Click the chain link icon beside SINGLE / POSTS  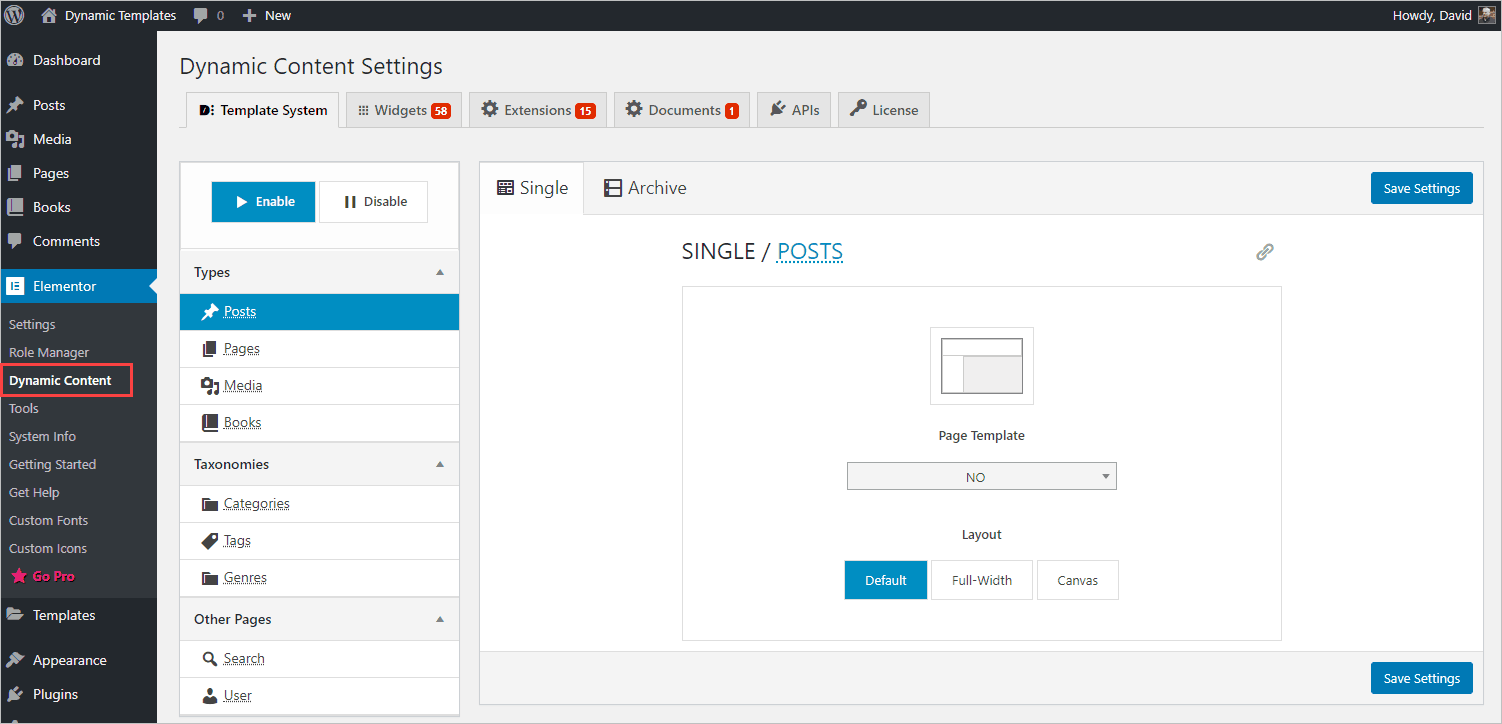click(1264, 252)
